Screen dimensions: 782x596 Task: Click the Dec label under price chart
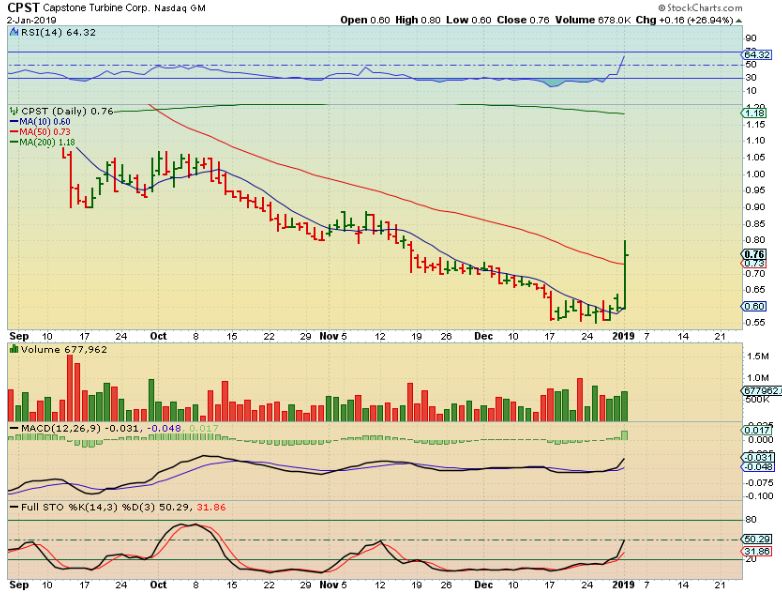coord(484,336)
